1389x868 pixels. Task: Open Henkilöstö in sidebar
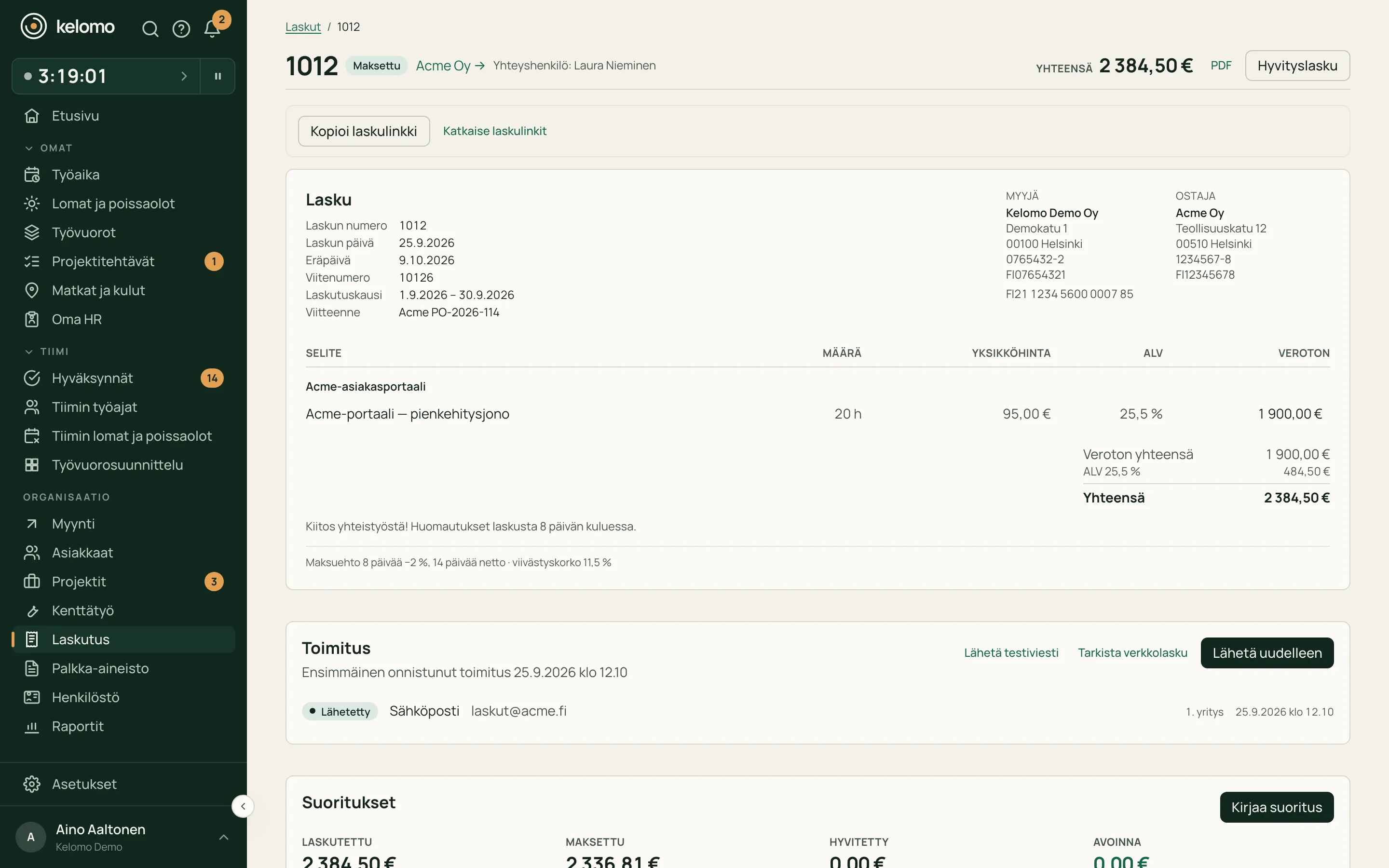(123, 697)
